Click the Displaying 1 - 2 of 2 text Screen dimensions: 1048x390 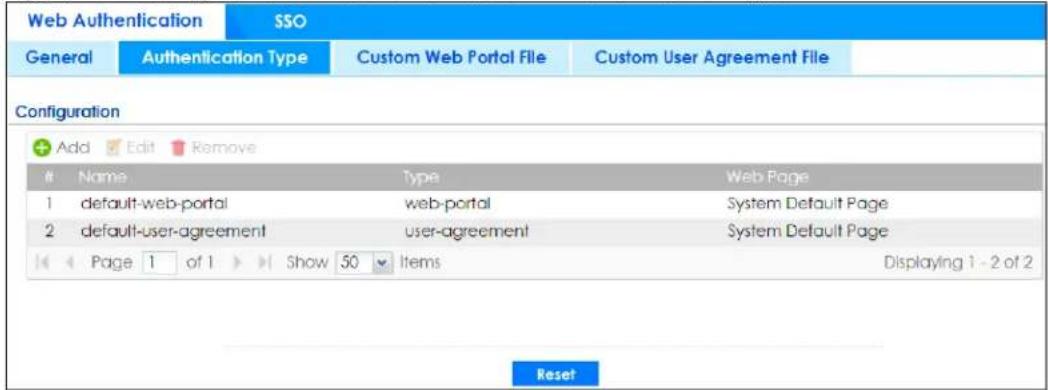point(958,263)
